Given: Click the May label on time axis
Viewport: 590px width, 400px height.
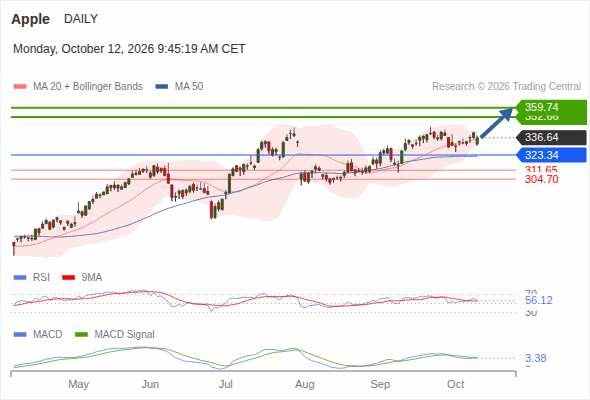Looking at the screenshot, I should tap(79, 385).
